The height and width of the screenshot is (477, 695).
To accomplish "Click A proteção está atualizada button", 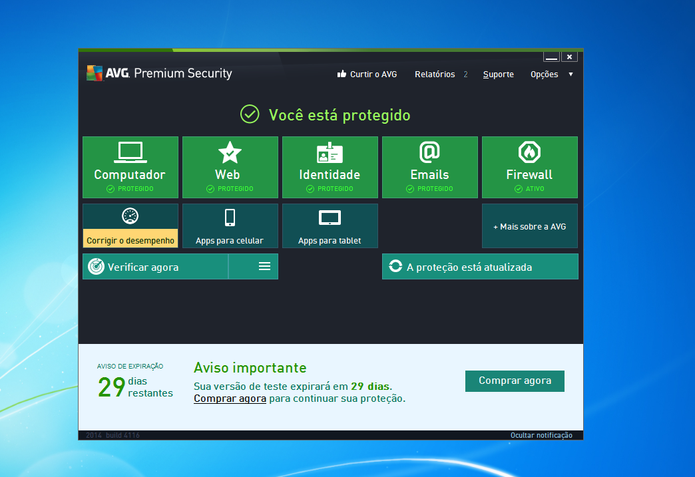I will point(480,266).
